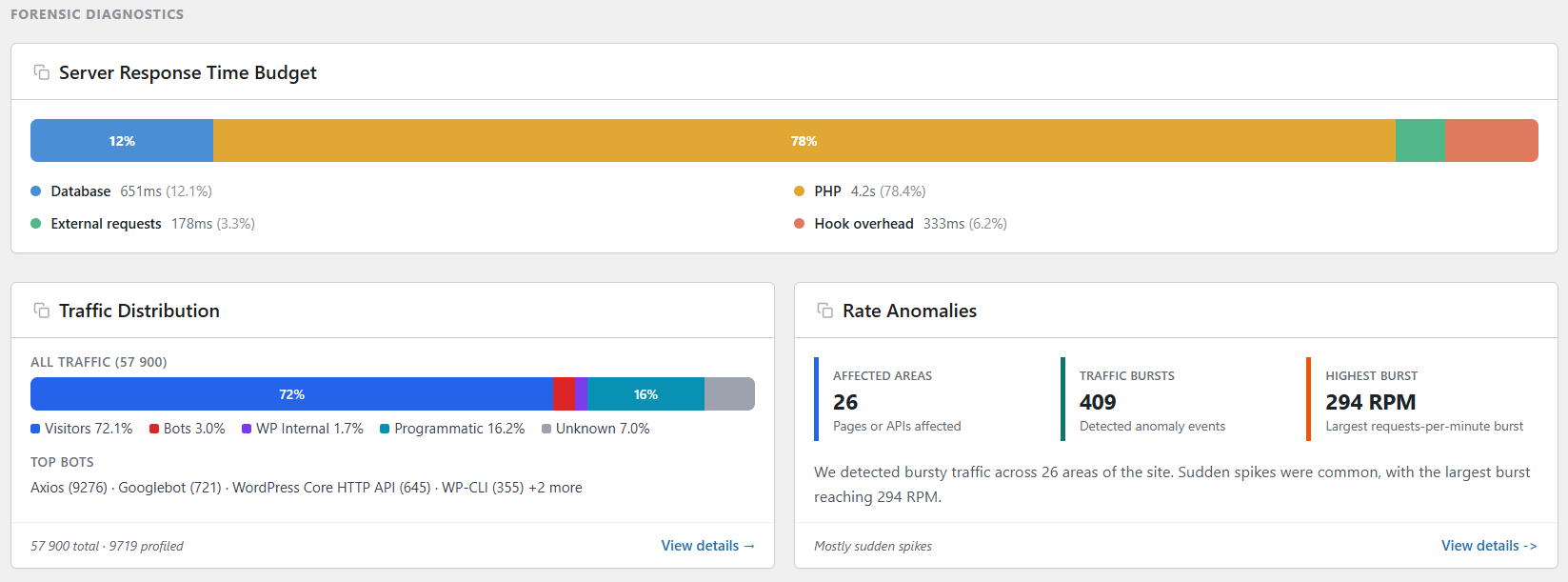The width and height of the screenshot is (1568, 582).
Task: Select the orange PHP legend dot
Action: (x=800, y=191)
